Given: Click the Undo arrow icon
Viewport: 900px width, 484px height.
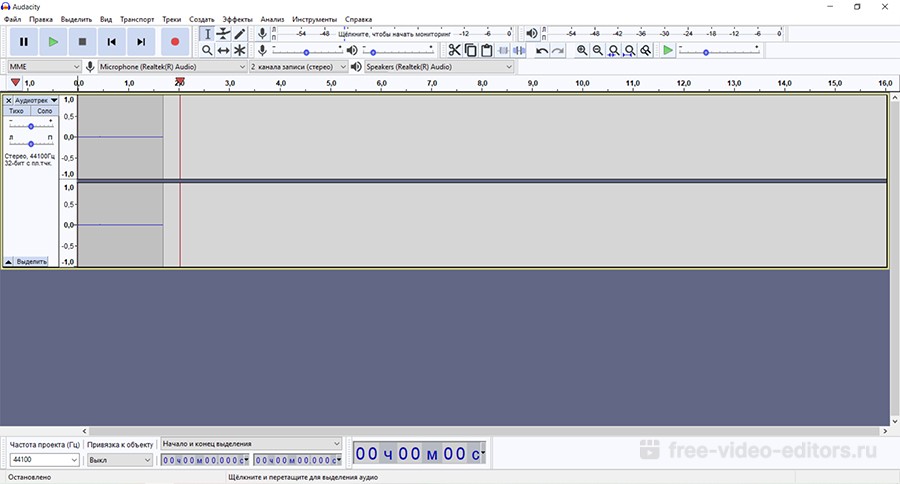Looking at the screenshot, I should coord(541,51).
